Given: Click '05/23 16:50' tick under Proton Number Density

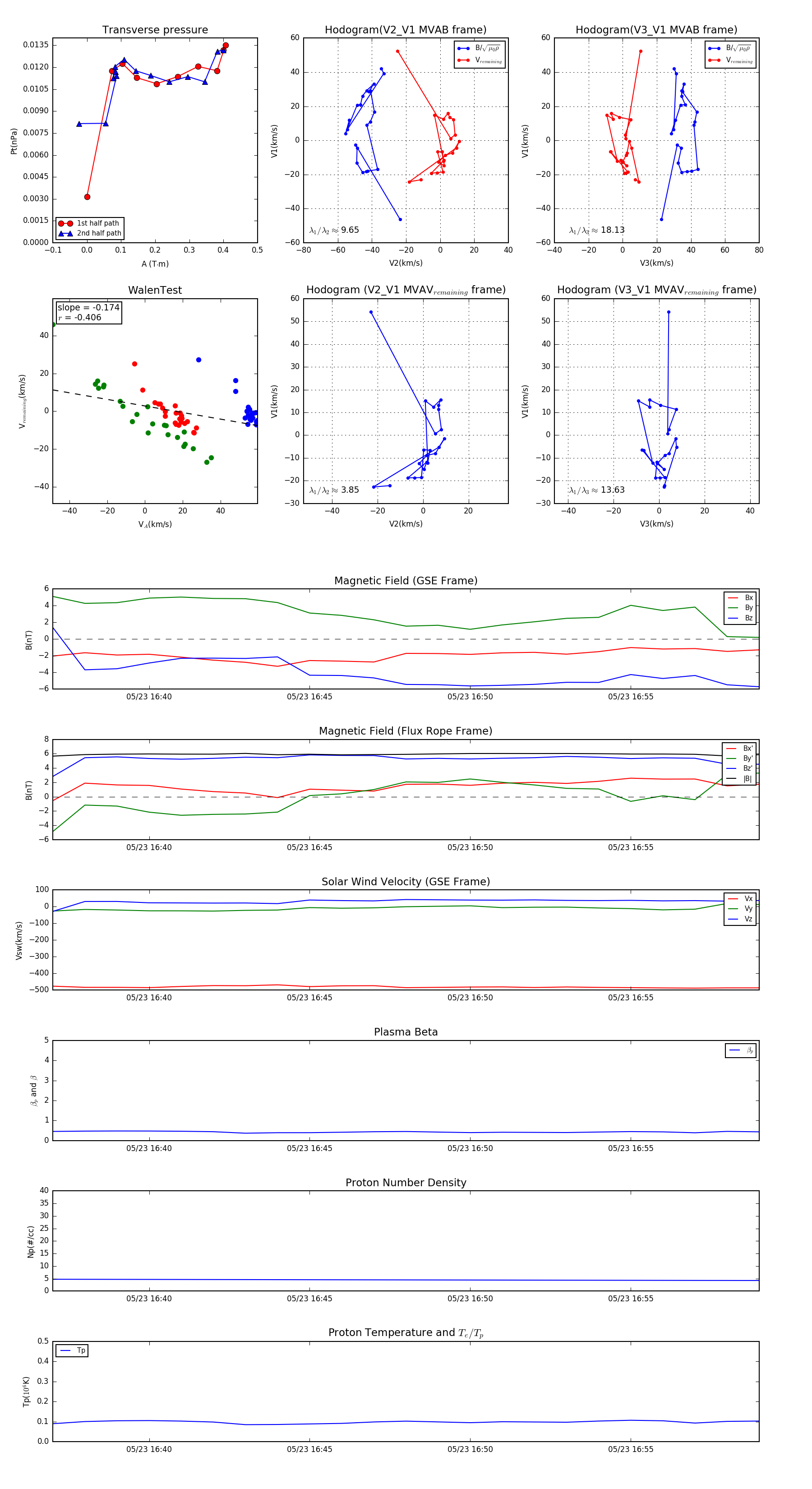Looking at the screenshot, I should (x=470, y=1298).
